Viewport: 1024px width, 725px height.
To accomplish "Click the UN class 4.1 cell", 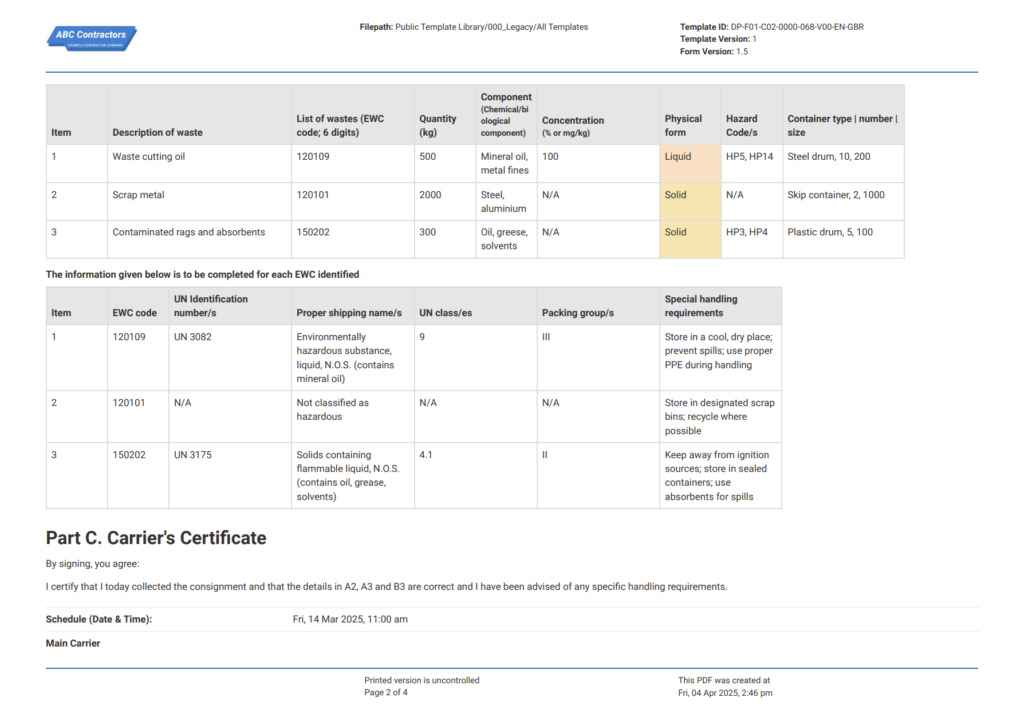I will point(423,454).
